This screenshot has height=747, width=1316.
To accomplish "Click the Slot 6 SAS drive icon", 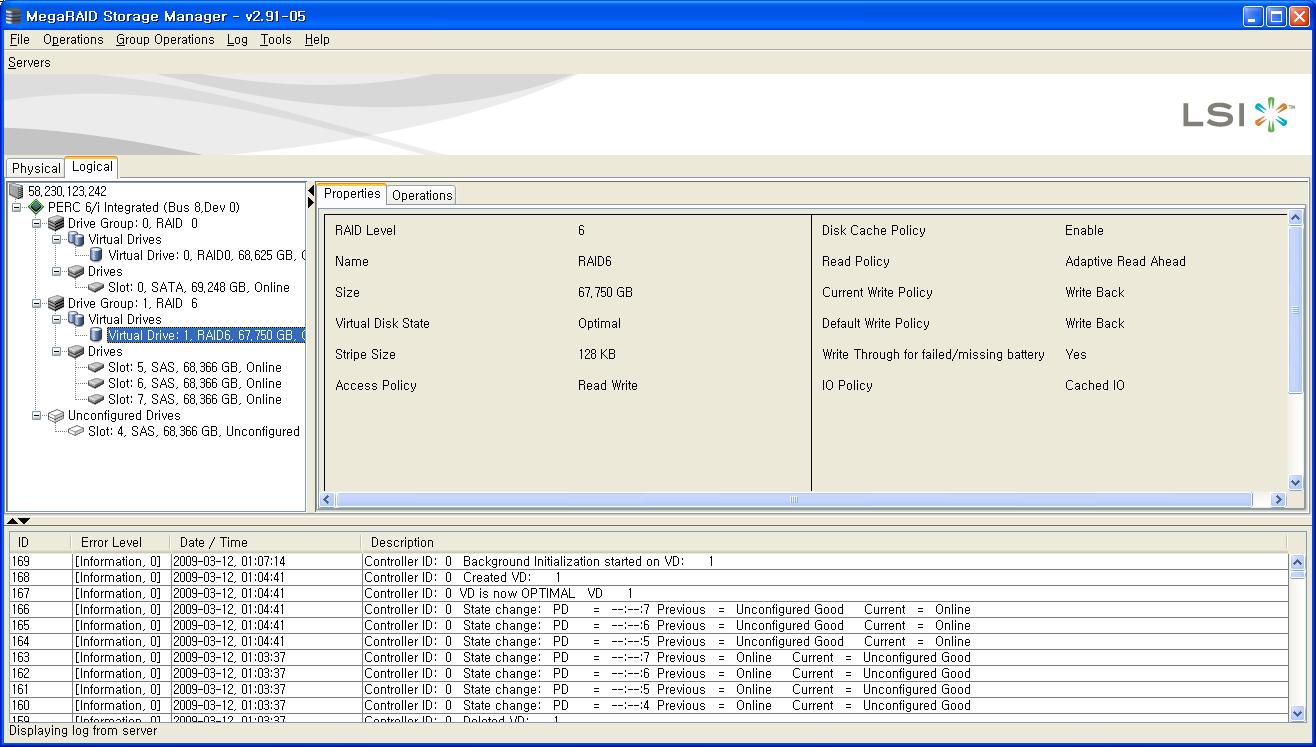I will point(96,383).
